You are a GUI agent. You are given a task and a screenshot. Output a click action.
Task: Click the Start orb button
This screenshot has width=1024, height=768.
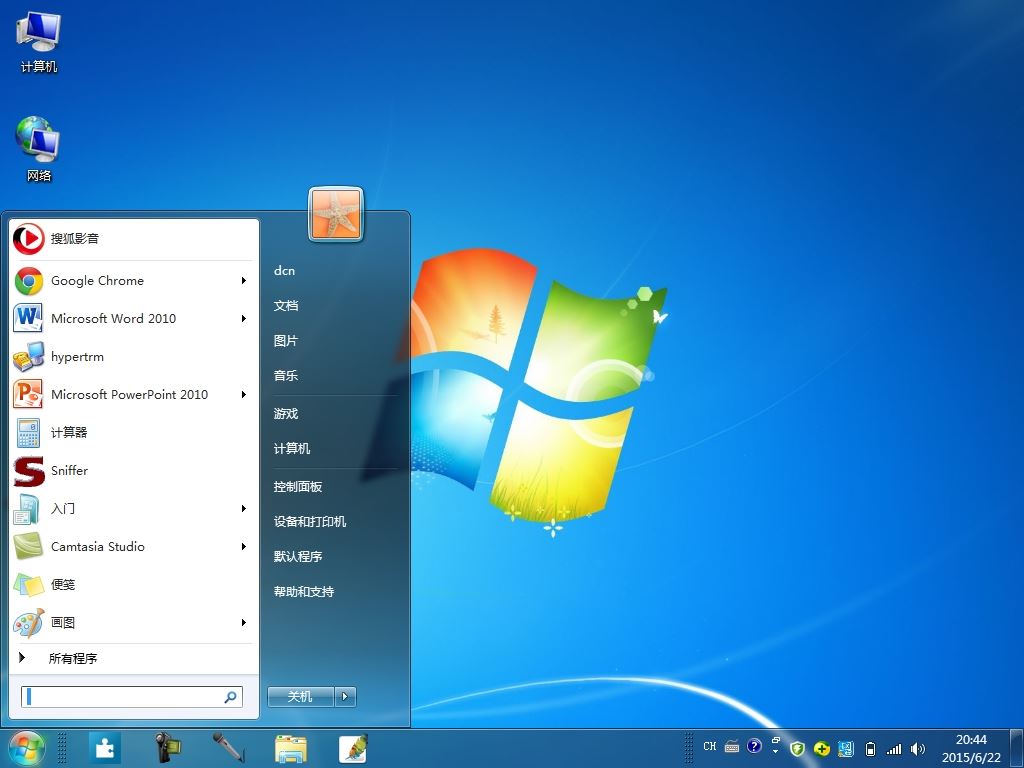pos(27,748)
